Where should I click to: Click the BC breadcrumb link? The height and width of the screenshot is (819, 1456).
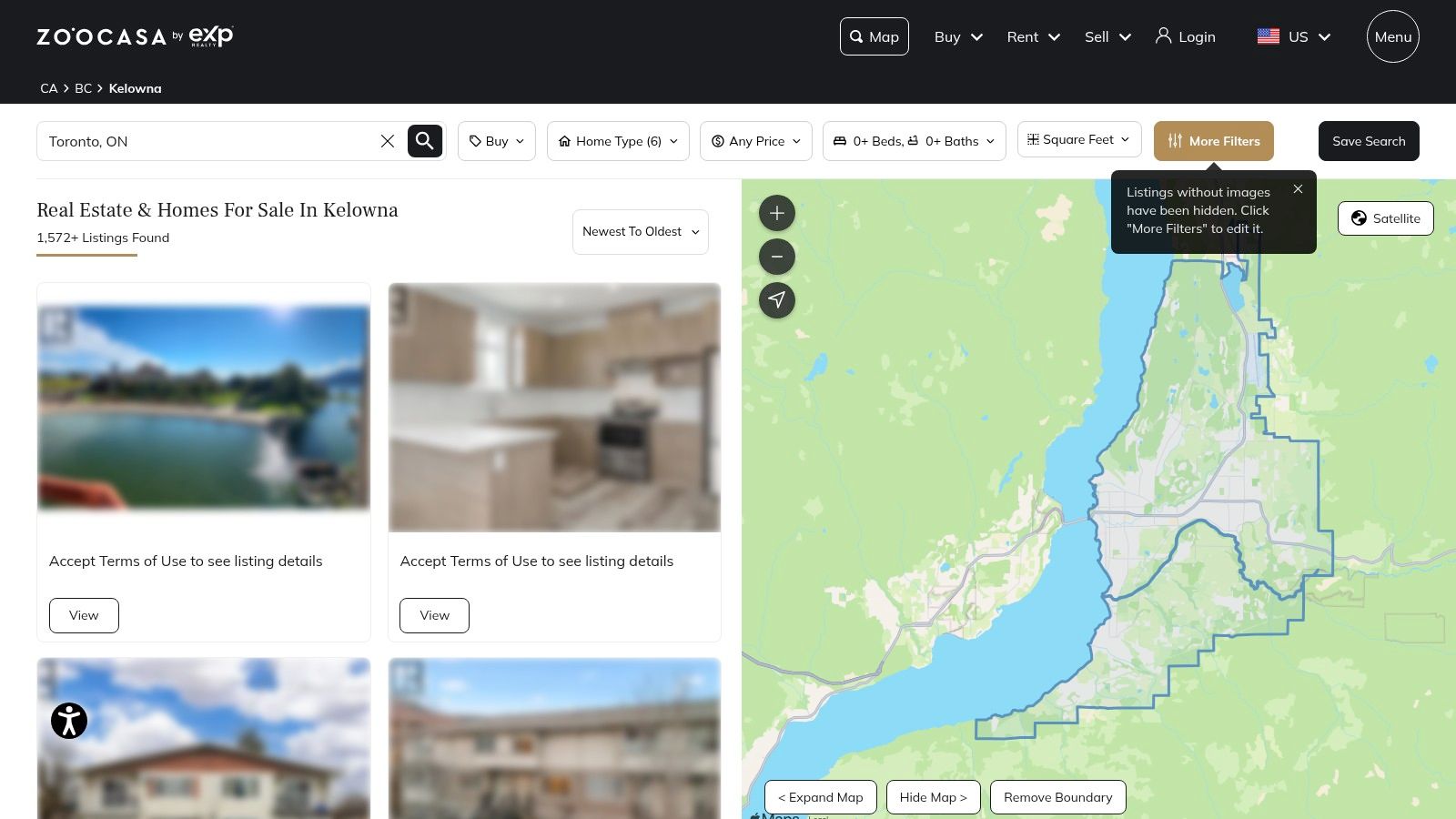(x=83, y=88)
